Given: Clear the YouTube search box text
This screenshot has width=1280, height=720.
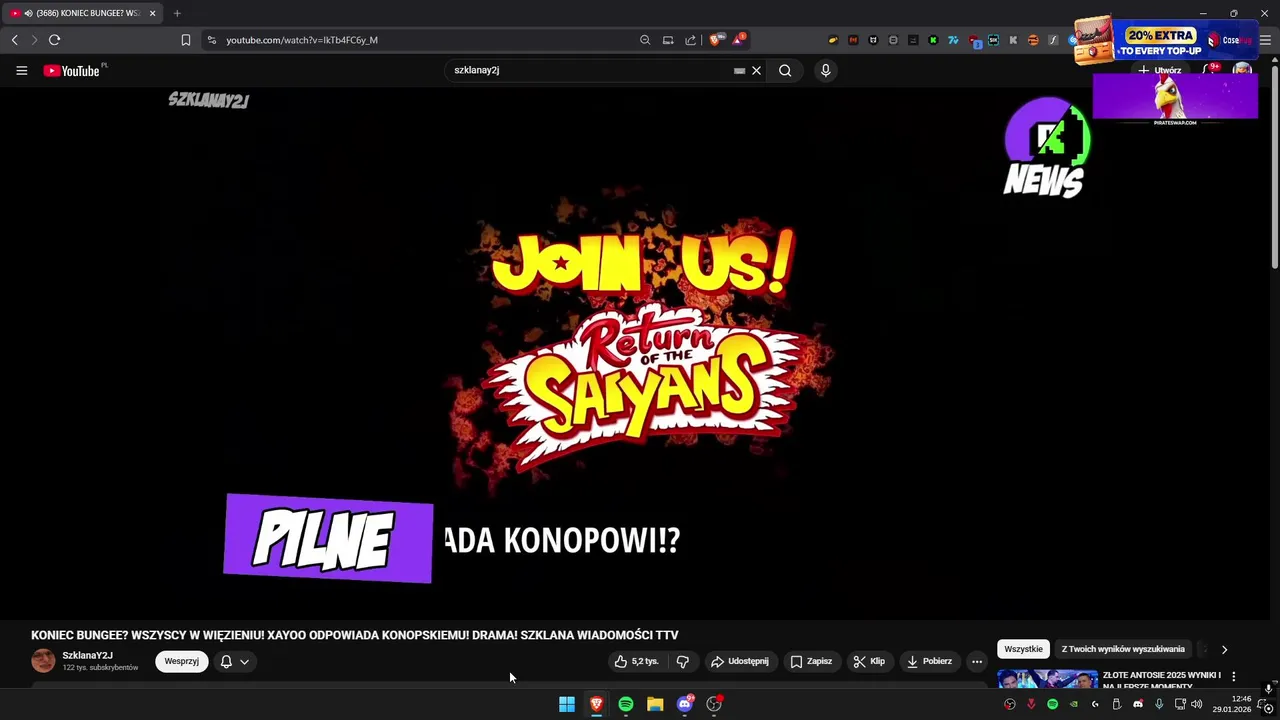Looking at the screenshot, I should 757,71.
